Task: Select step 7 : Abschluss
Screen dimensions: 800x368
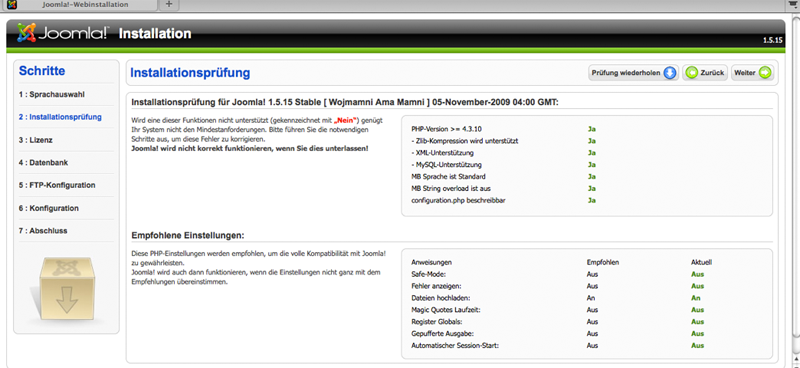Action: [43, 231]
